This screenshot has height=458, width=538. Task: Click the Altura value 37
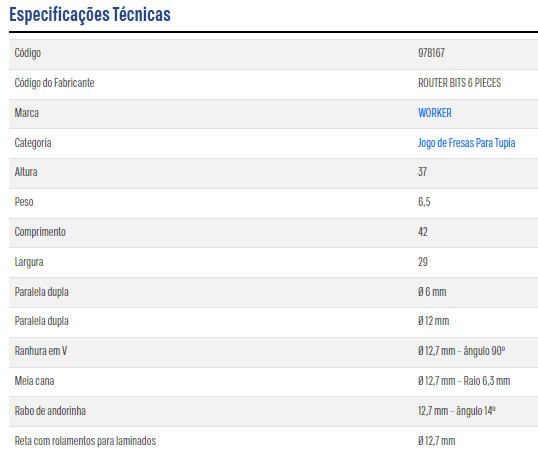point(422,172)
